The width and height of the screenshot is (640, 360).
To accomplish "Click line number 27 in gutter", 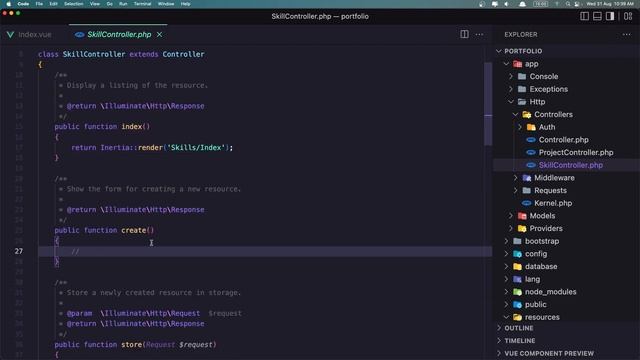I will tap(19, 251).
